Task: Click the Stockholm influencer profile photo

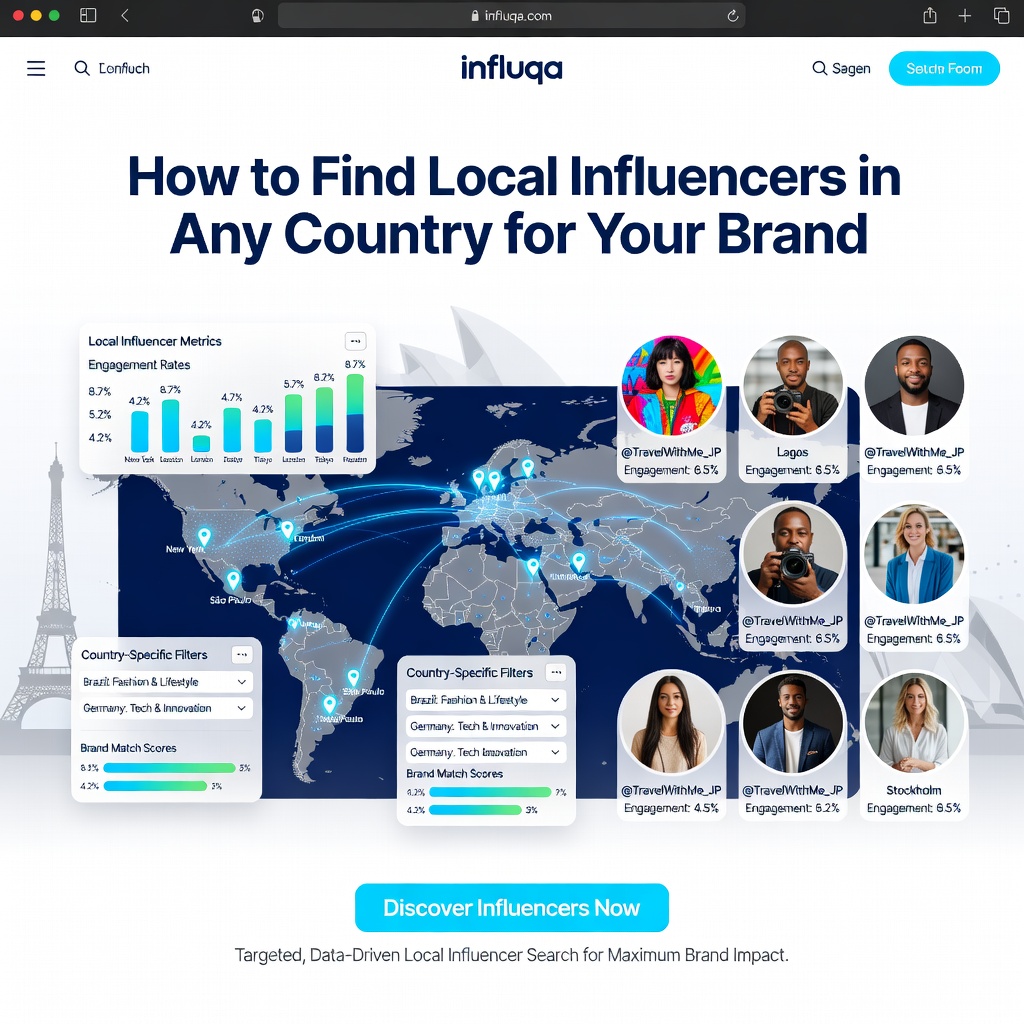Action: (913, 722)
